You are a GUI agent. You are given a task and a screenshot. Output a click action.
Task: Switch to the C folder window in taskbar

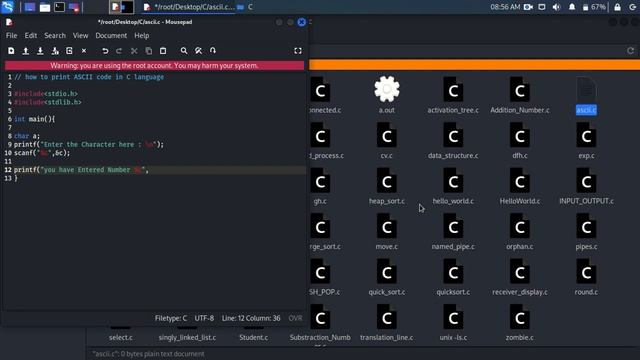coord(245,7)
